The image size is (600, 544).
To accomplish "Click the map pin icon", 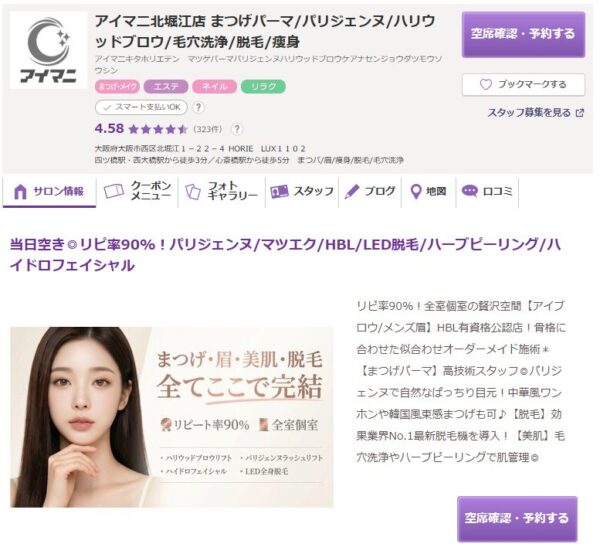I will click(416, 191).
